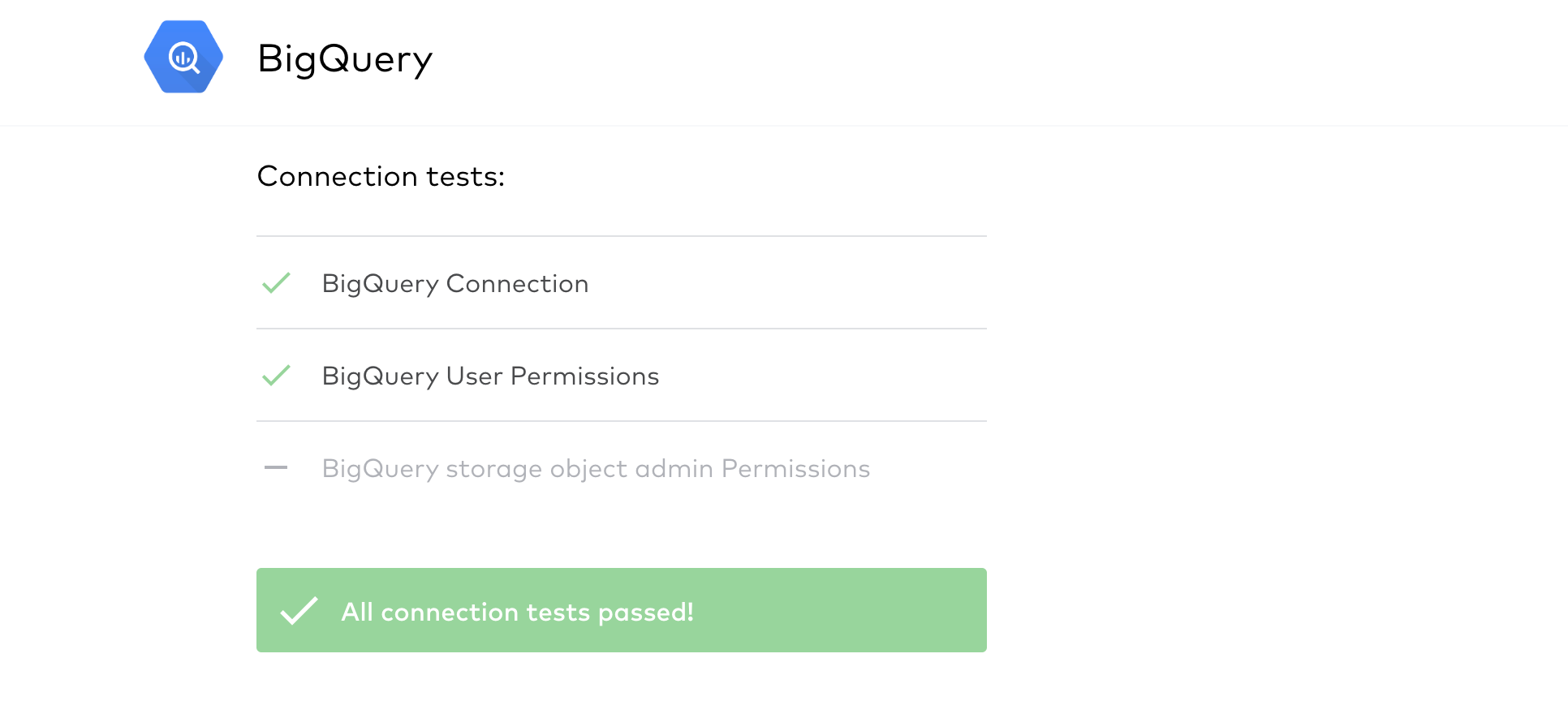Select the BigQuery Connection test row
The image size is (1568, 701).
point(622,283)
